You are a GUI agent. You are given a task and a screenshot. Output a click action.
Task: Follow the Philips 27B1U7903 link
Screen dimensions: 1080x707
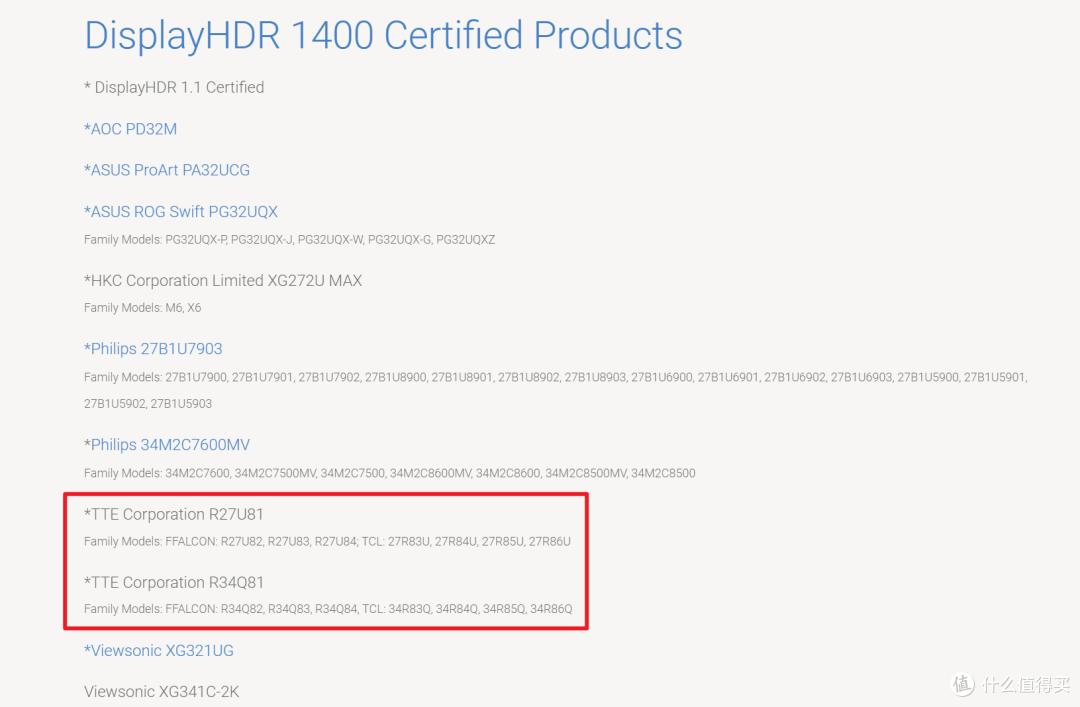(x=153, y=349)
